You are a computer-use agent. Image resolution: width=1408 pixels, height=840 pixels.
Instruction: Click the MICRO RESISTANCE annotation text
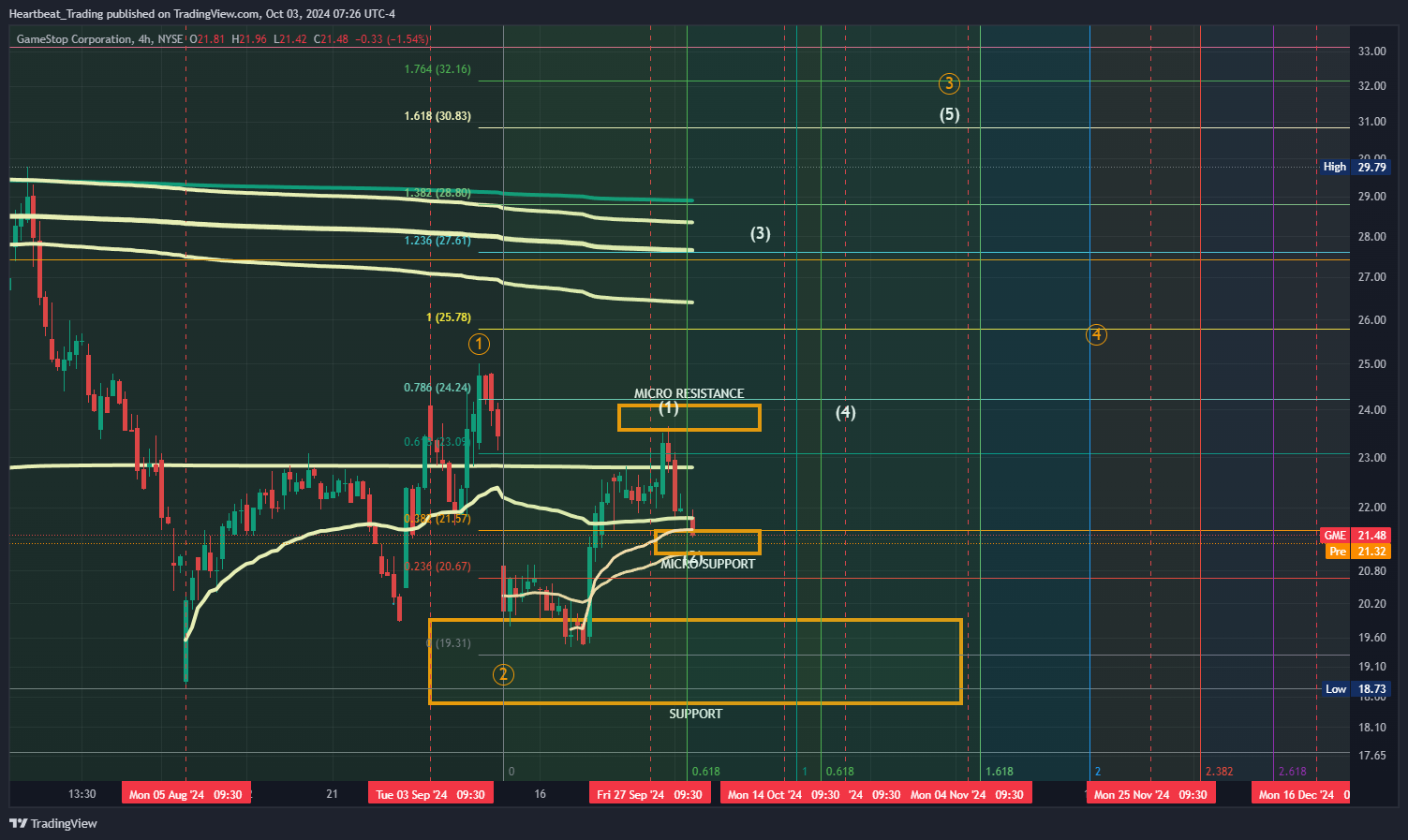[x=689, y=394]
